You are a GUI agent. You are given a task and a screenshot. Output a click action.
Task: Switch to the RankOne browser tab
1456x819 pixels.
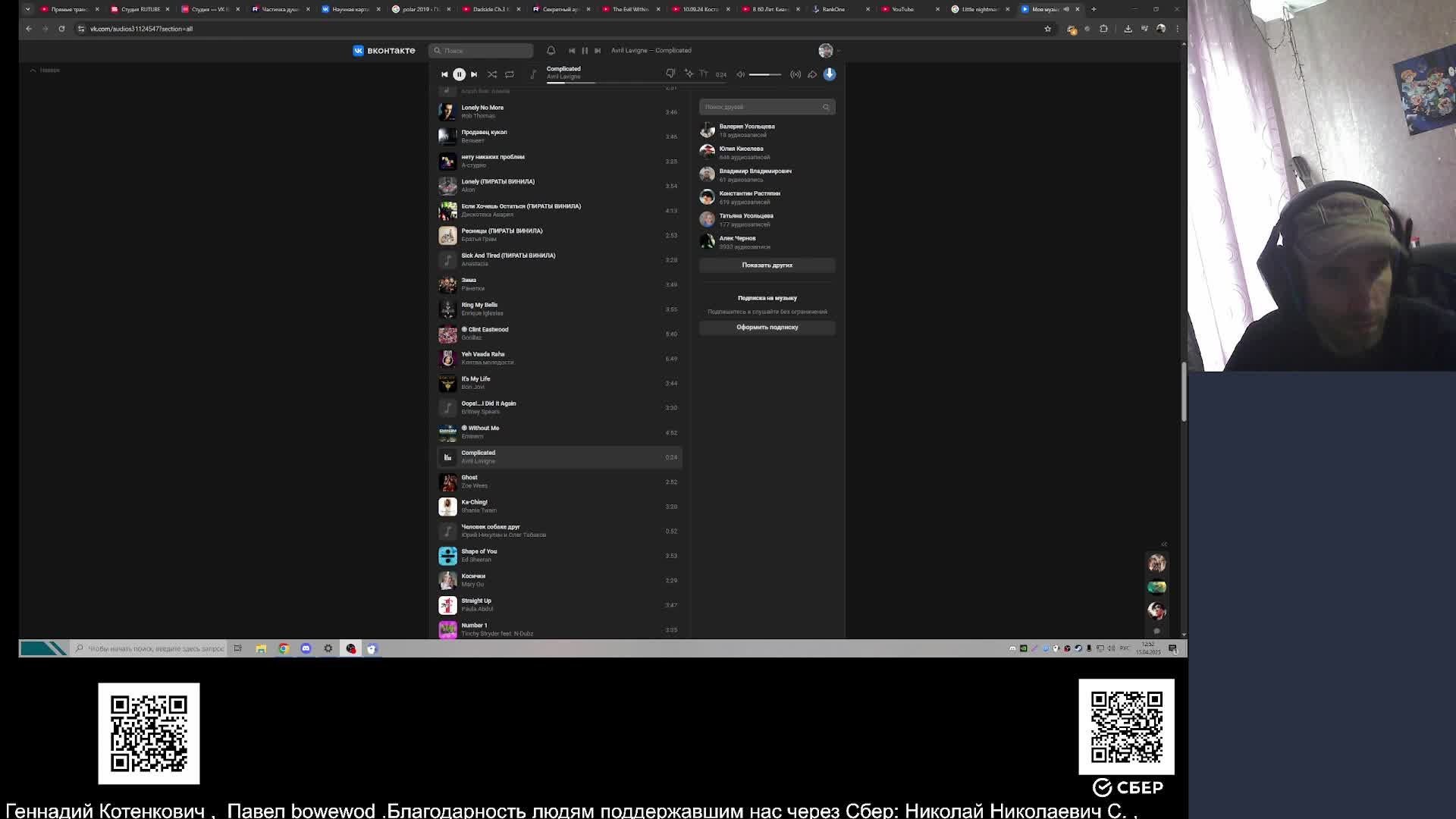coord(833,9)
